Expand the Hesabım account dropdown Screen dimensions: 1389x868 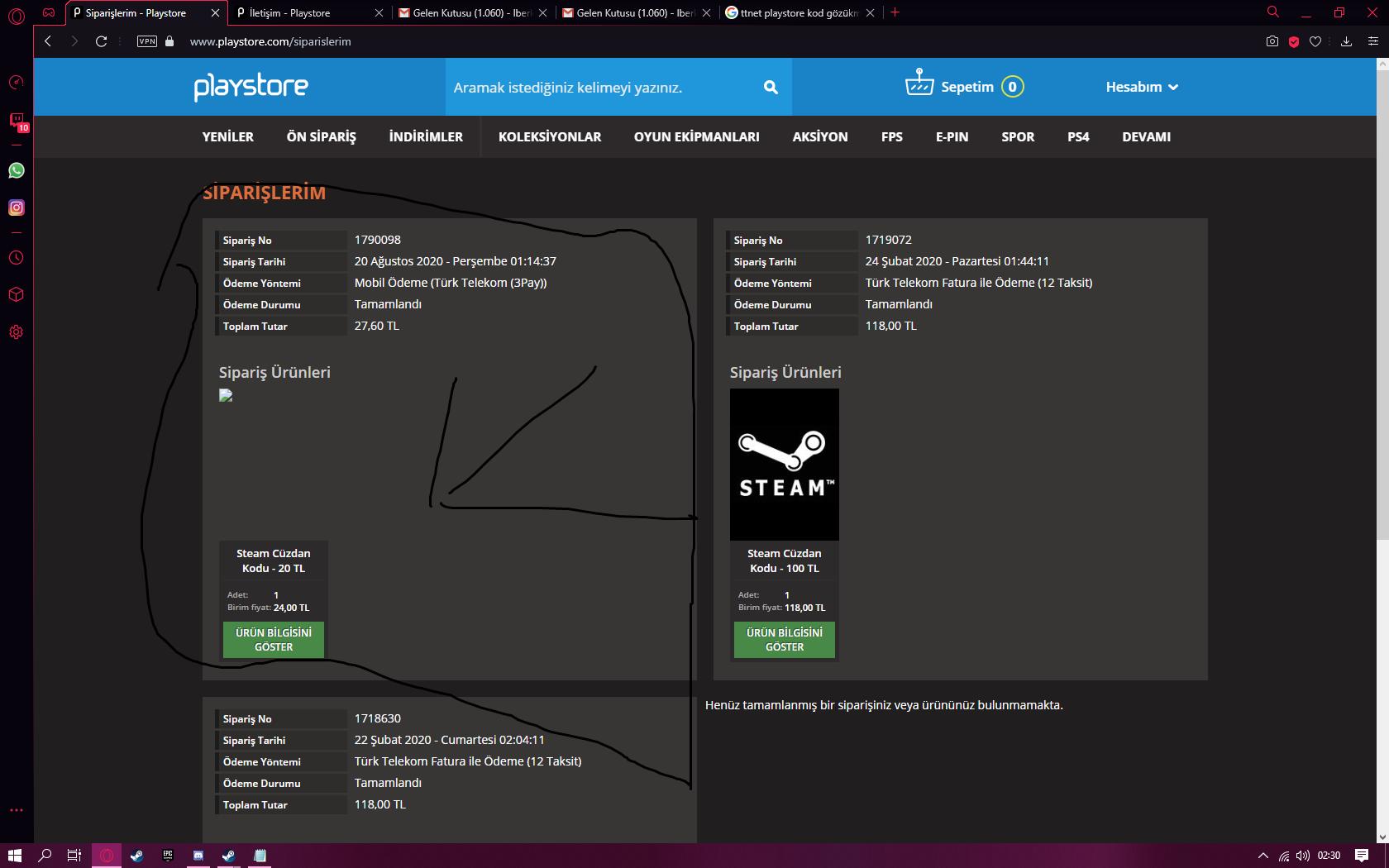(x=1142, y=87)
